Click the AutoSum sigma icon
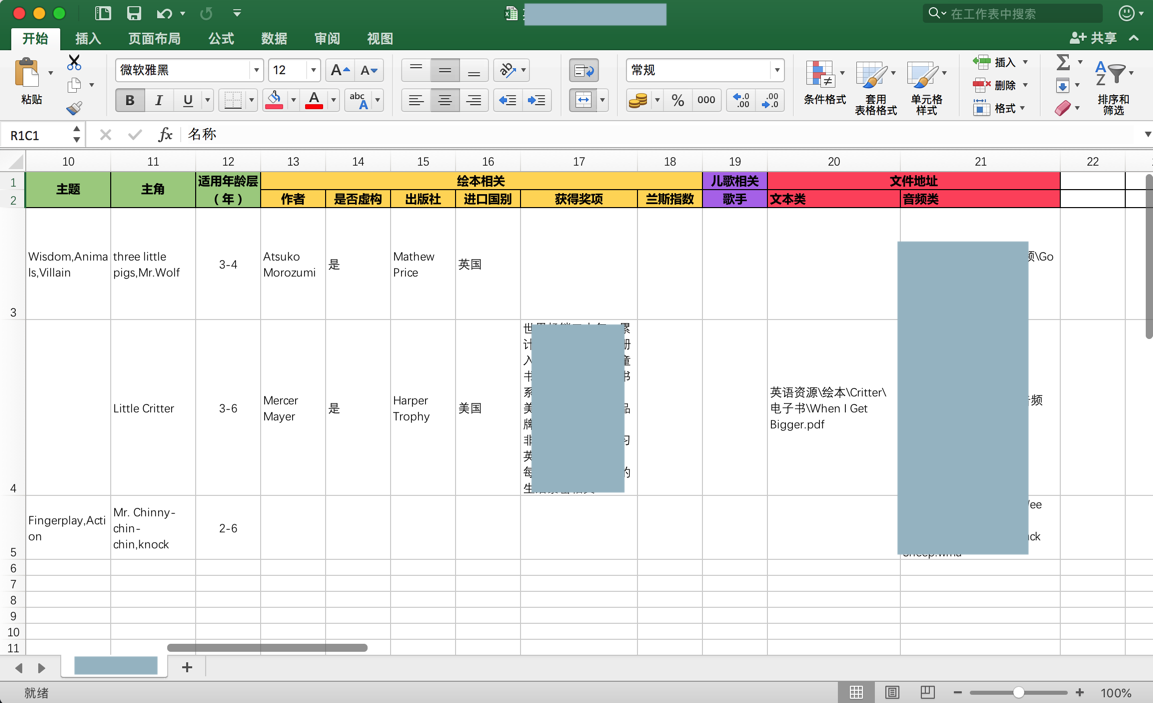 [1063, 62]
